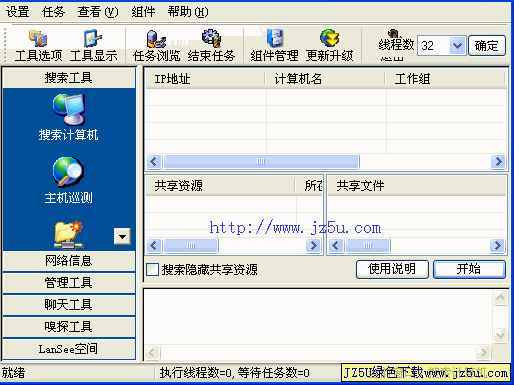
Task: Click the 工作组 column header
Action: (445, 79)
